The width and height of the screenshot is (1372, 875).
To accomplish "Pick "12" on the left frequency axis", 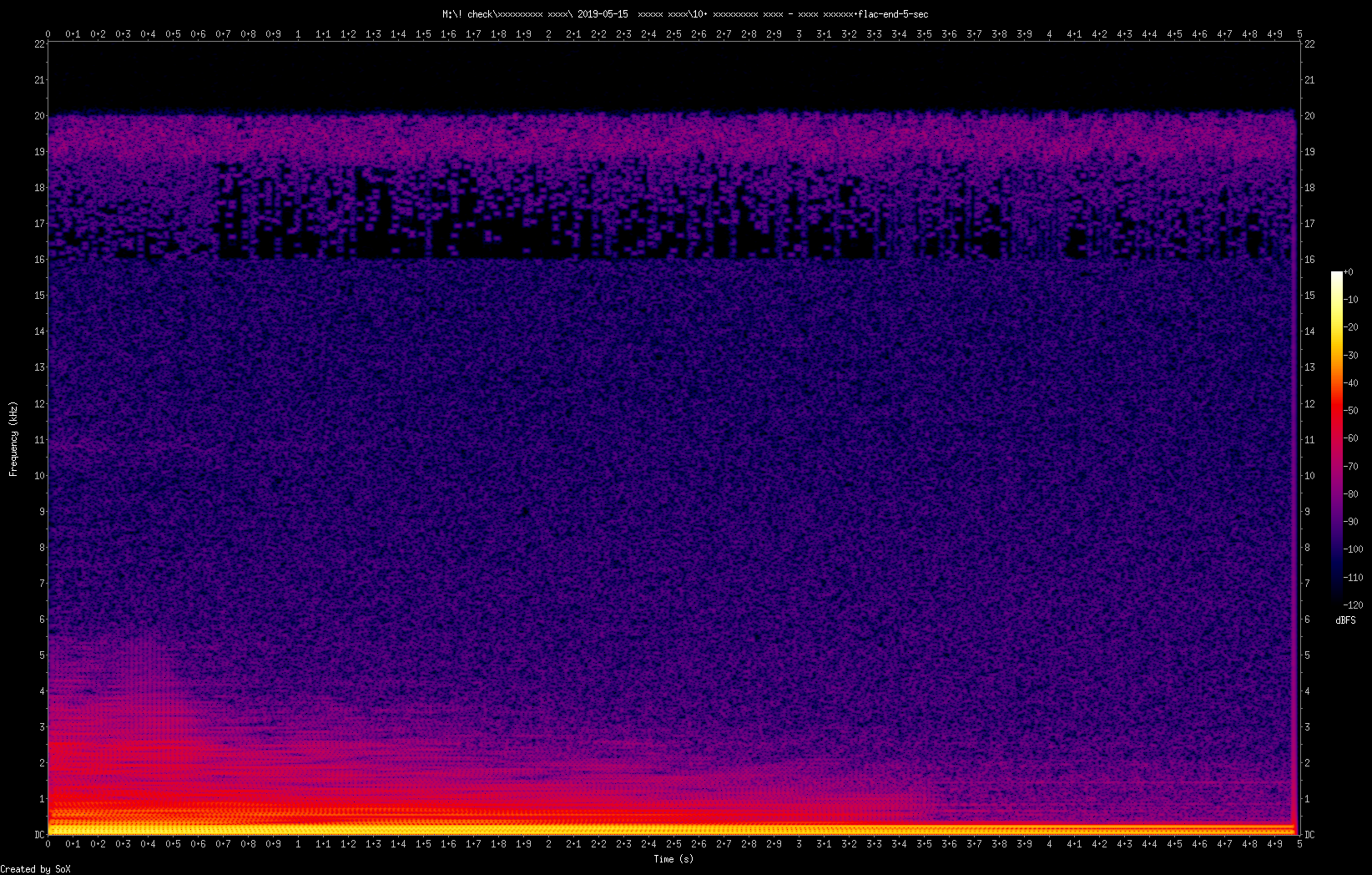I will (39, 404).
